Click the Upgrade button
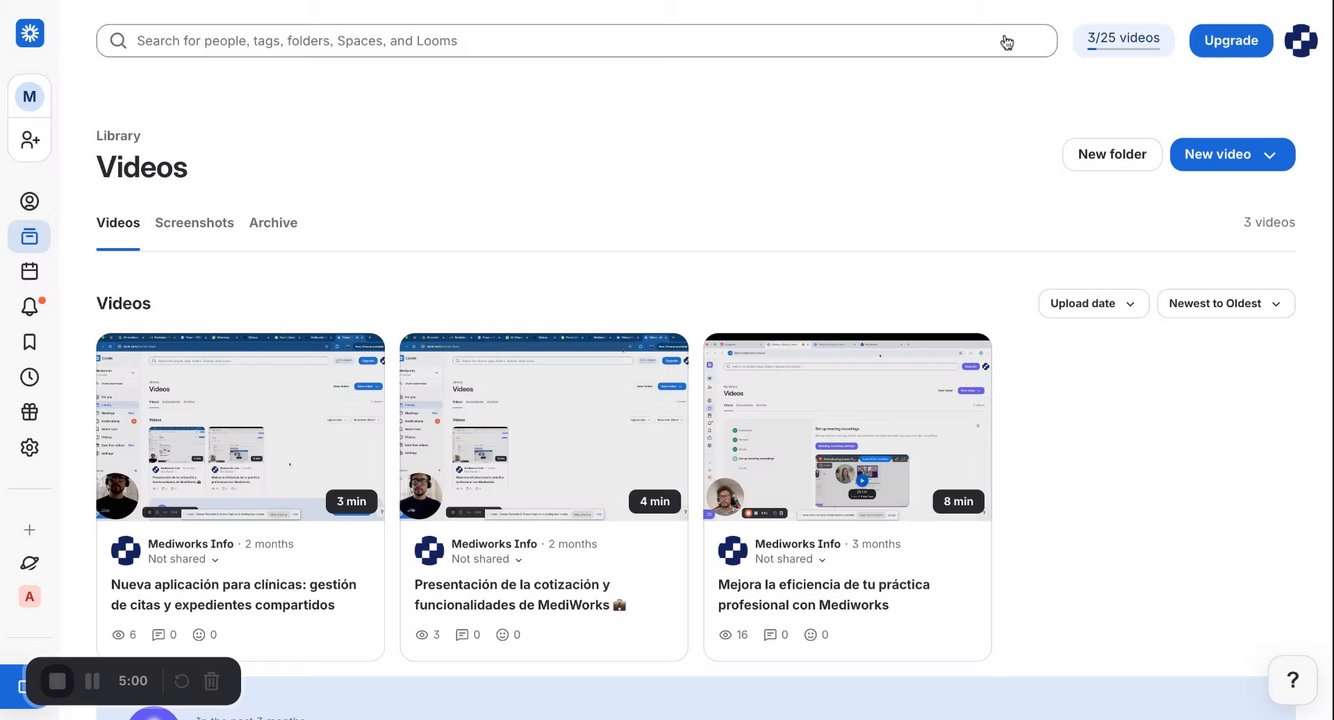The width and height of the screenshot is (1334, 720). click(1231, 41)
